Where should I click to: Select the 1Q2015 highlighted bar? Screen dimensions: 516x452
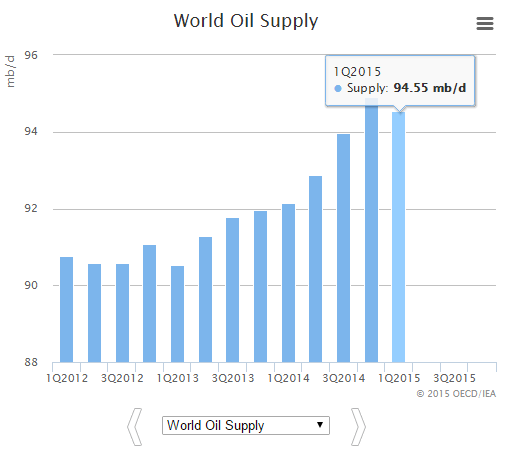pos(398,237)
